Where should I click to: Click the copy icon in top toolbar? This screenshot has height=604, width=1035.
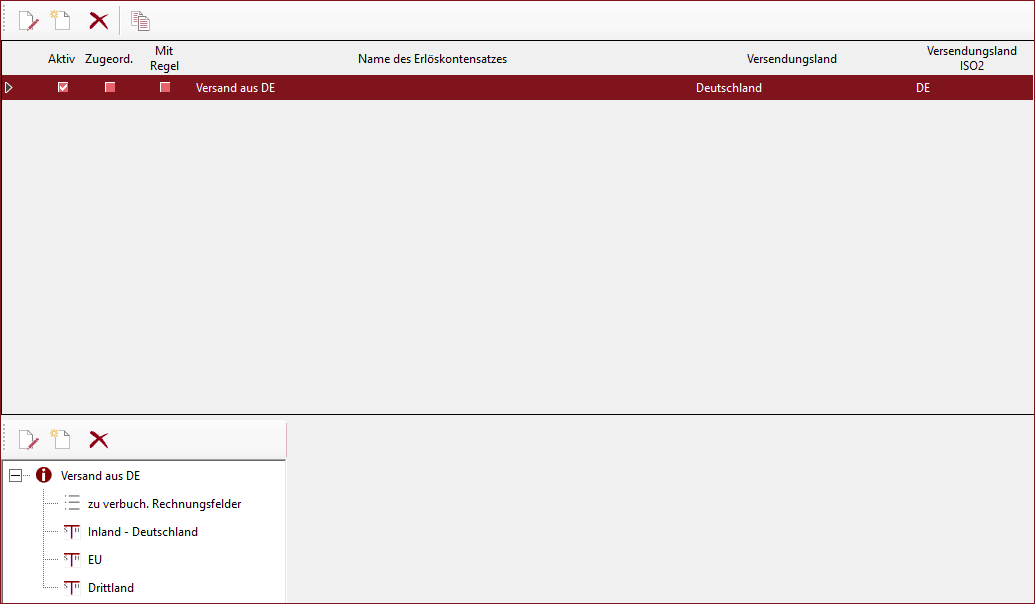coord(140,20)
